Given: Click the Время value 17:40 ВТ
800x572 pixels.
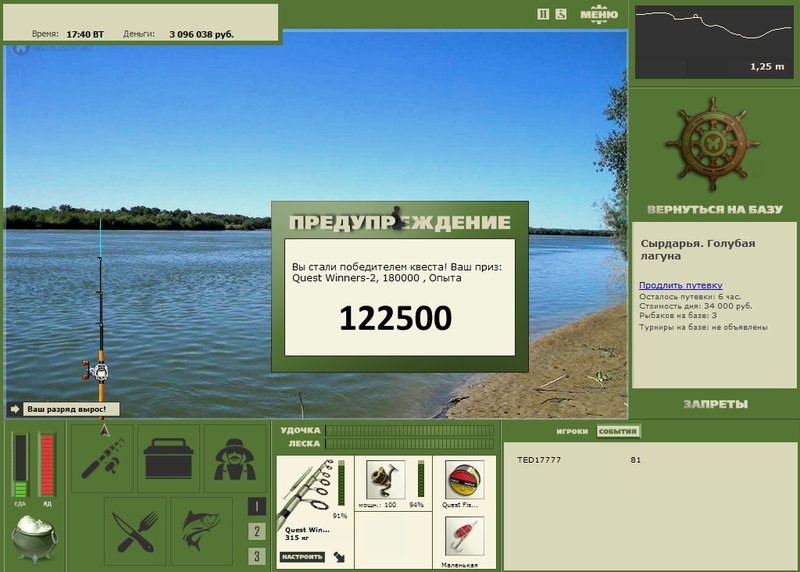Looking at the screenshot, I should tap(85, 34).
